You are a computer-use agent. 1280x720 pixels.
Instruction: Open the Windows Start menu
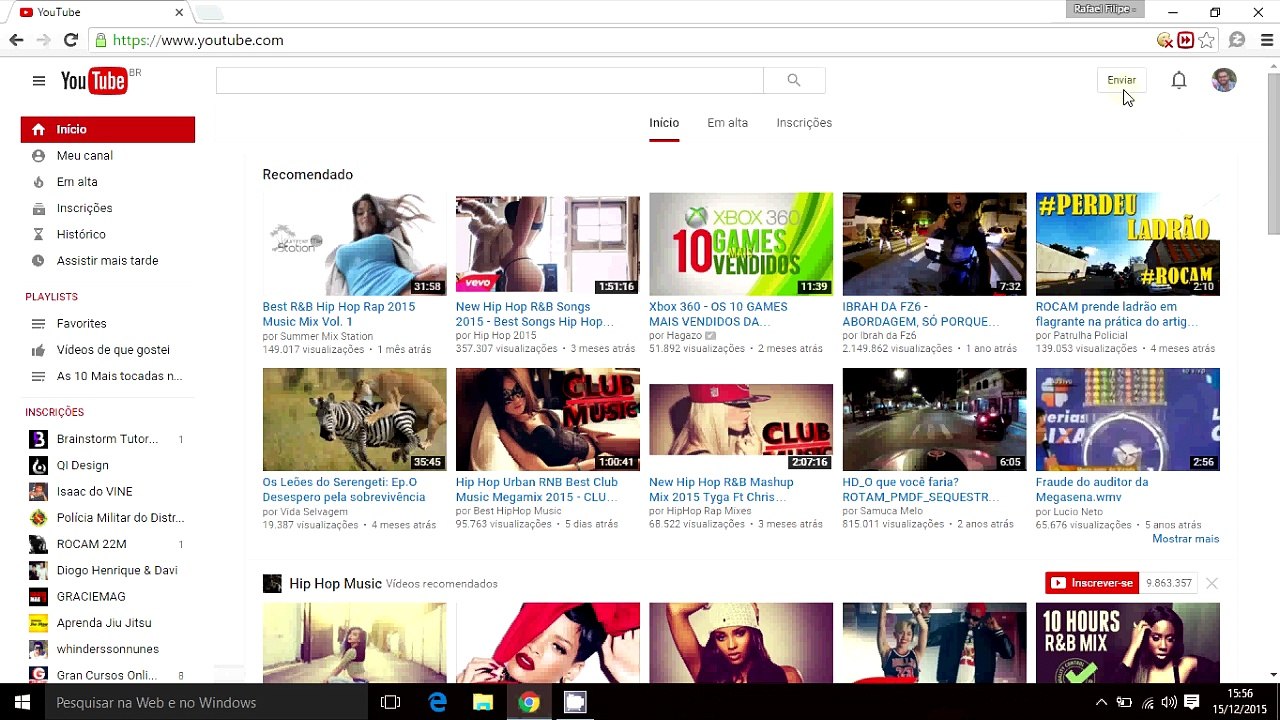[x=22, y=702]
